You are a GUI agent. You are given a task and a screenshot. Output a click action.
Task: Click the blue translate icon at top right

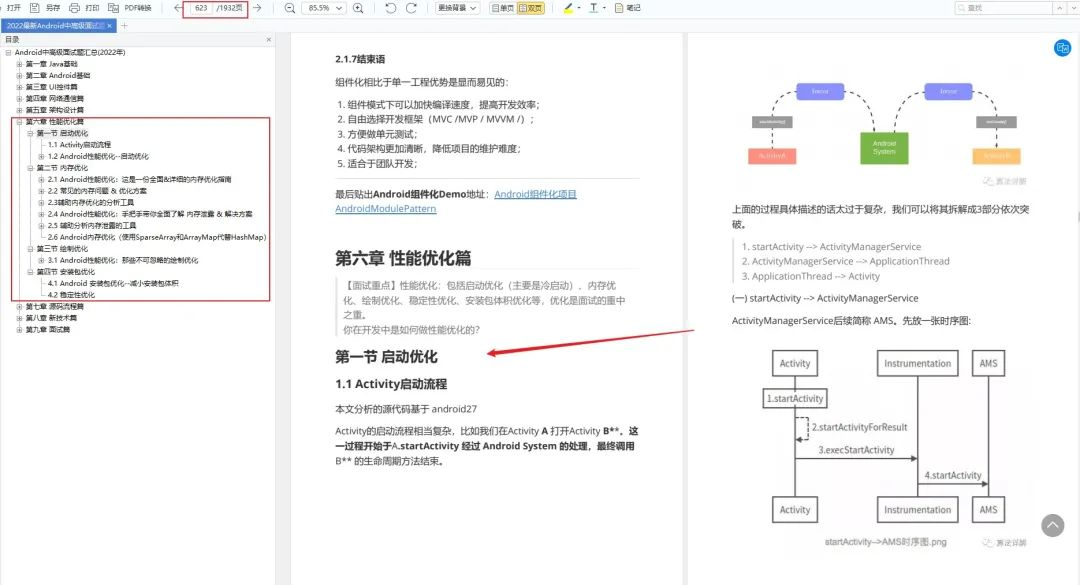(x=1062, y=48)
